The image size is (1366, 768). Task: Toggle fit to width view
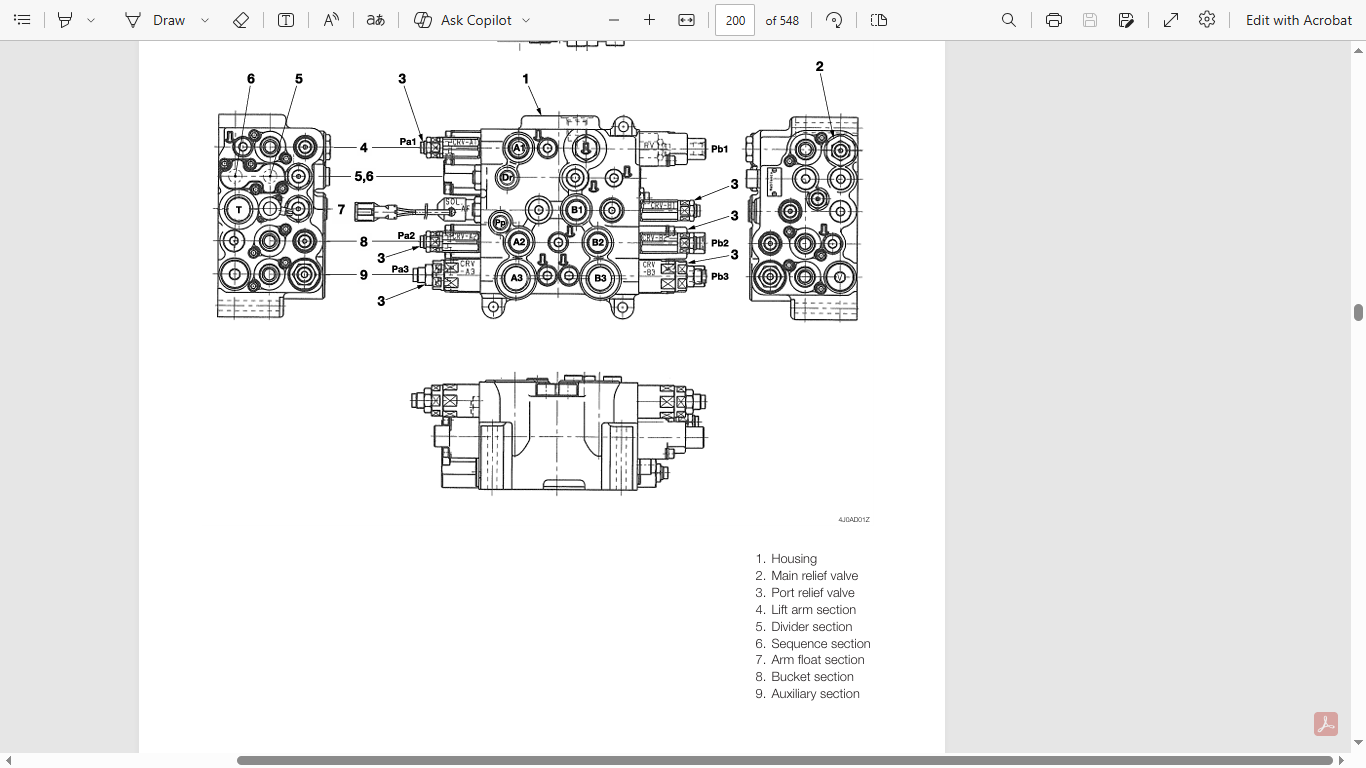(686, 20)
